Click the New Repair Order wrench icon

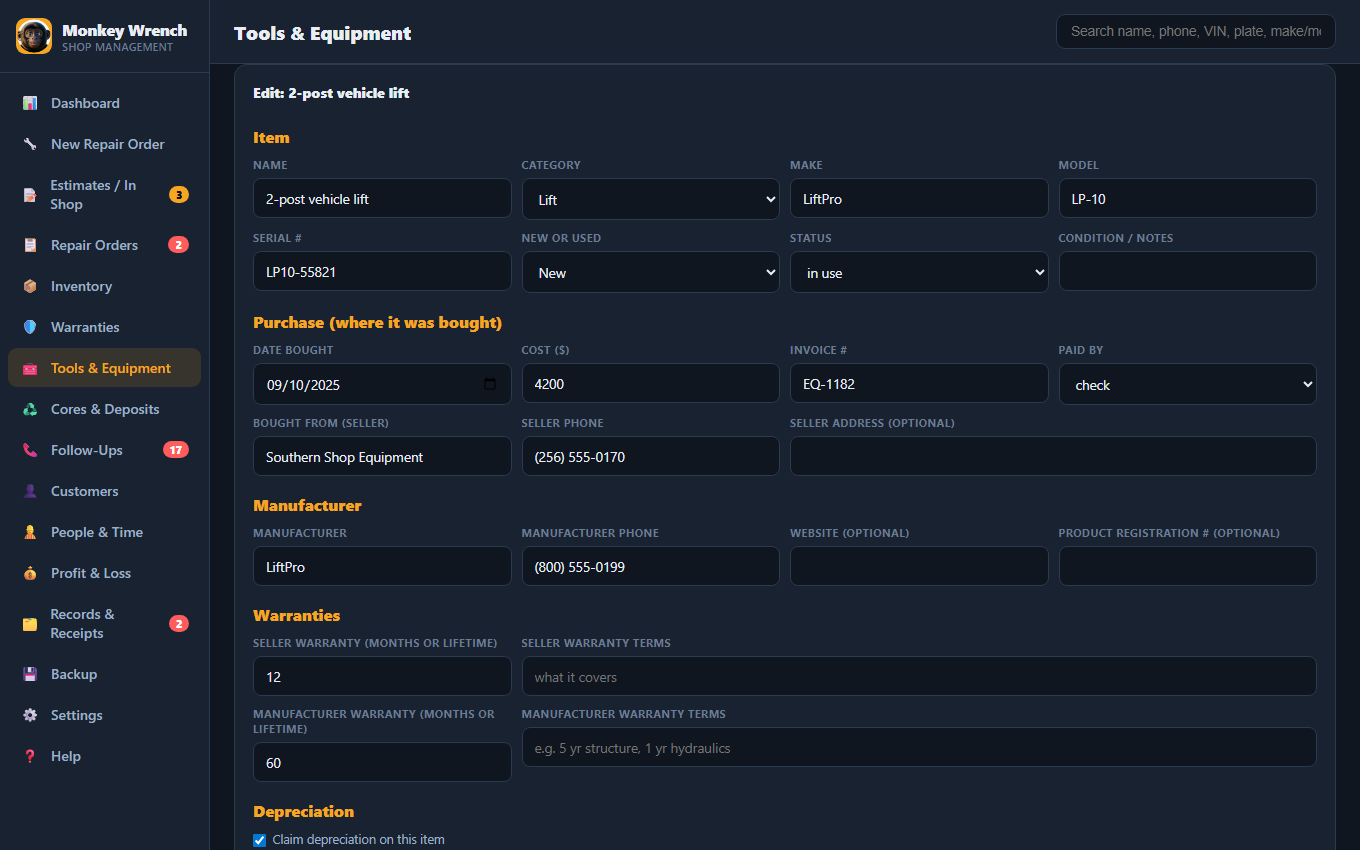(30, 144)
